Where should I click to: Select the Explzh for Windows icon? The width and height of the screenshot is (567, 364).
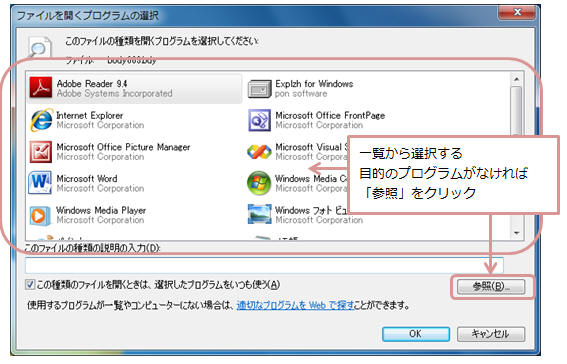pos(259,89)
